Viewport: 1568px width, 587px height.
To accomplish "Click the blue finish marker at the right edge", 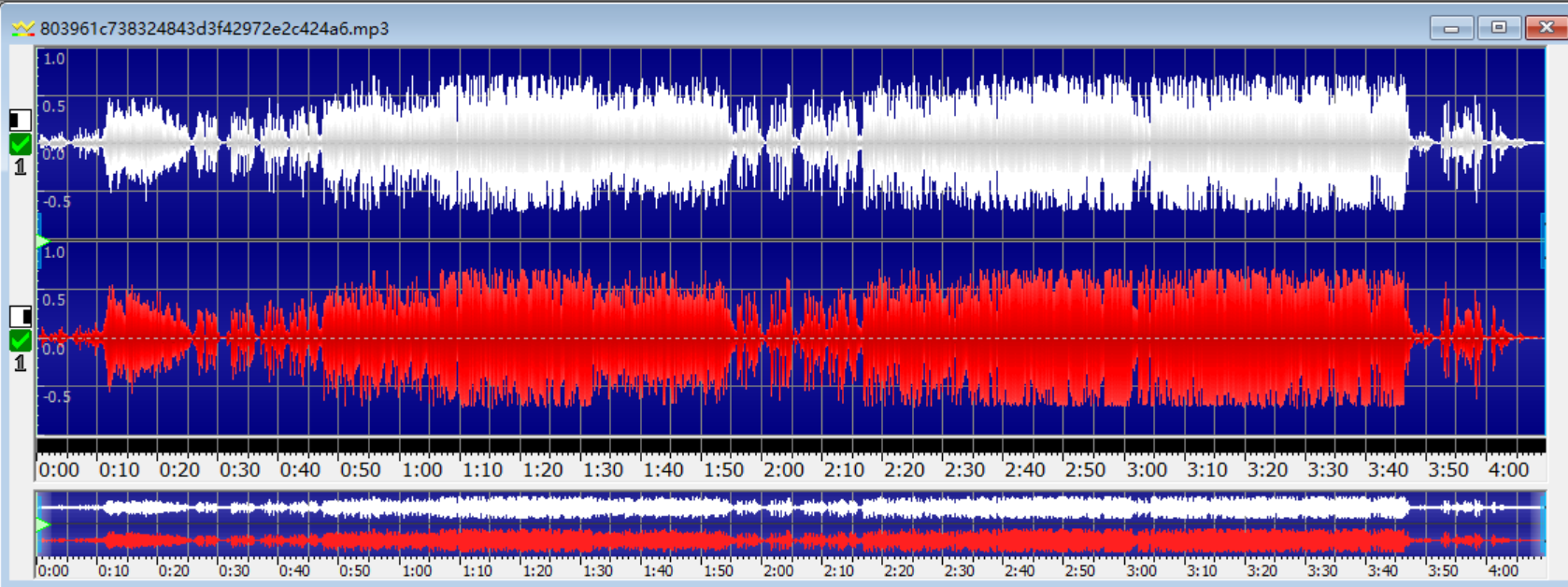I will pyautogui.click(x=1542, y=240).
